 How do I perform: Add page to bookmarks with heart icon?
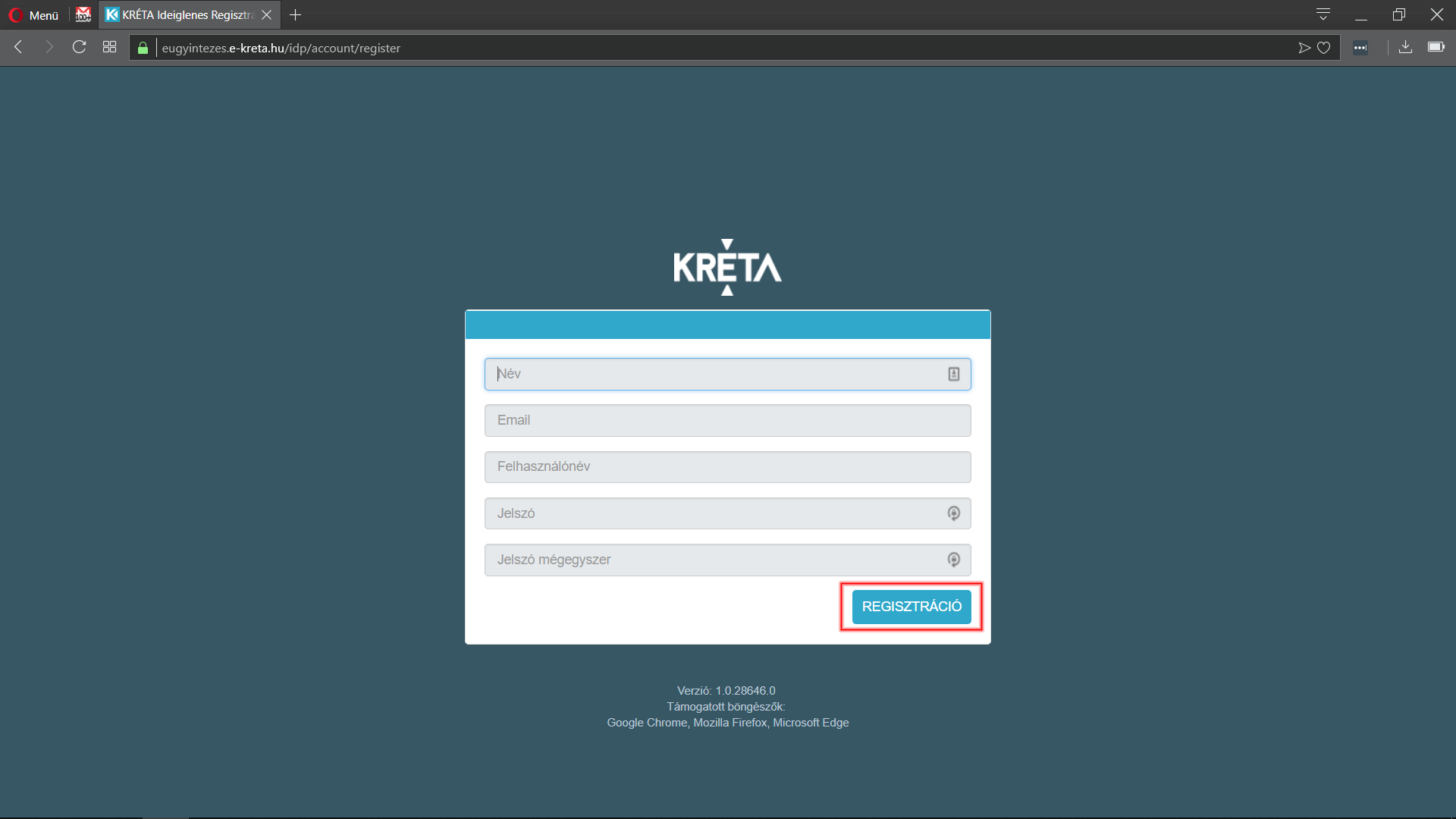pos(1324,48)
